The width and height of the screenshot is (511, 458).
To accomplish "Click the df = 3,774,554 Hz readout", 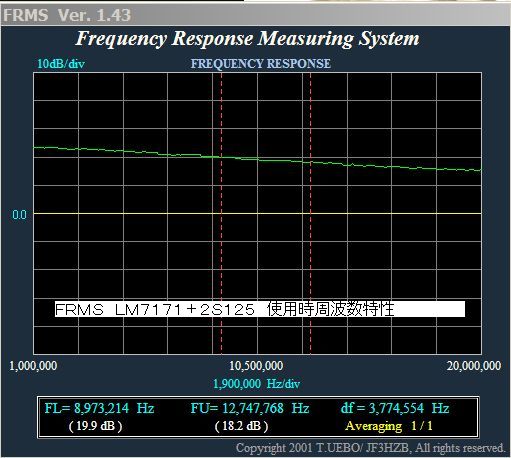I will [395, 408].
